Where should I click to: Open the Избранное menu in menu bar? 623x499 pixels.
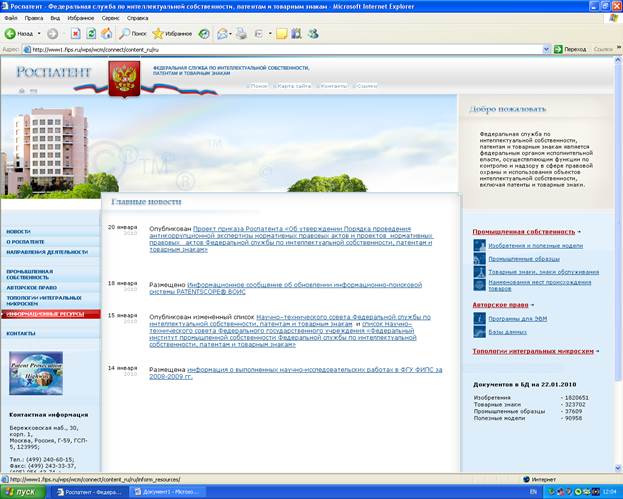coord(81,18)
